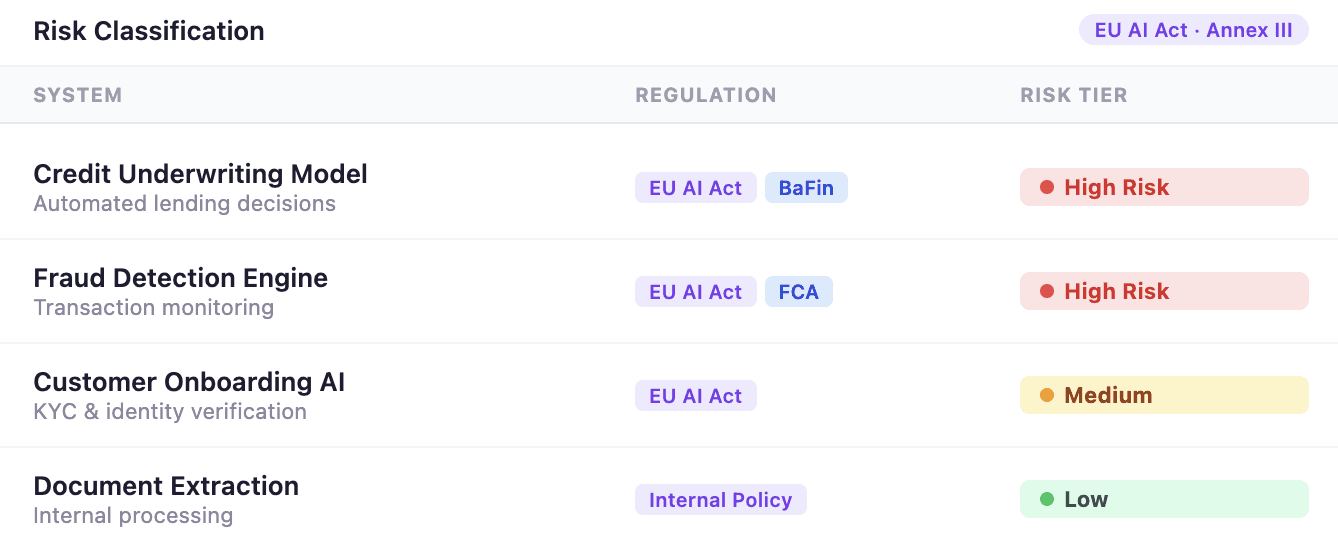Click the Risk Classification panel title
Viewport: 1338px width, 546px height.
[149, 31]
